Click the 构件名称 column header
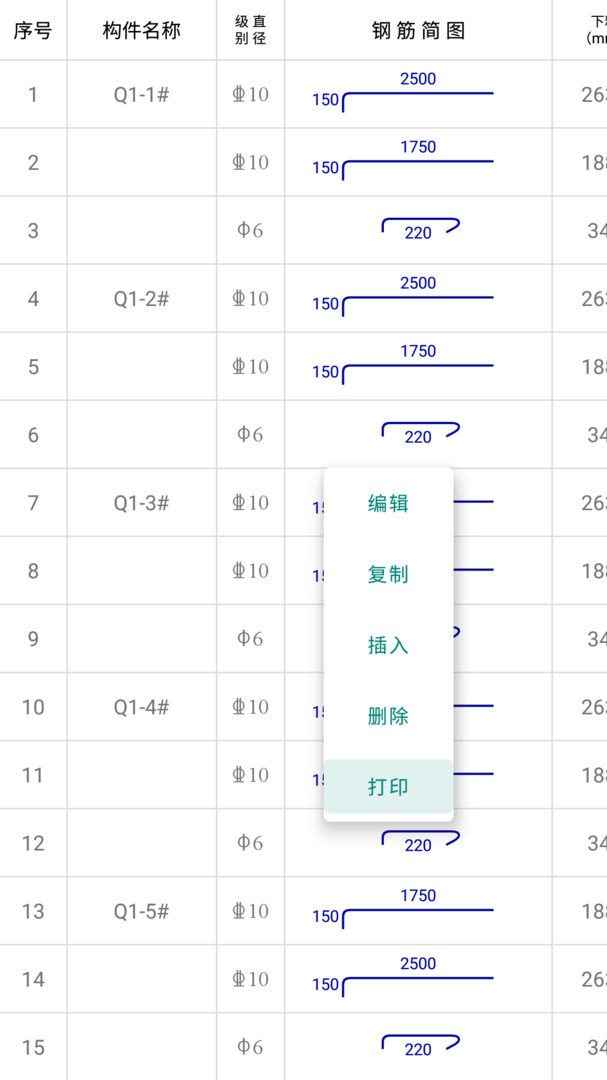Image resolution: width=607 pixels, height=1080 pixels. coord(142,30)
